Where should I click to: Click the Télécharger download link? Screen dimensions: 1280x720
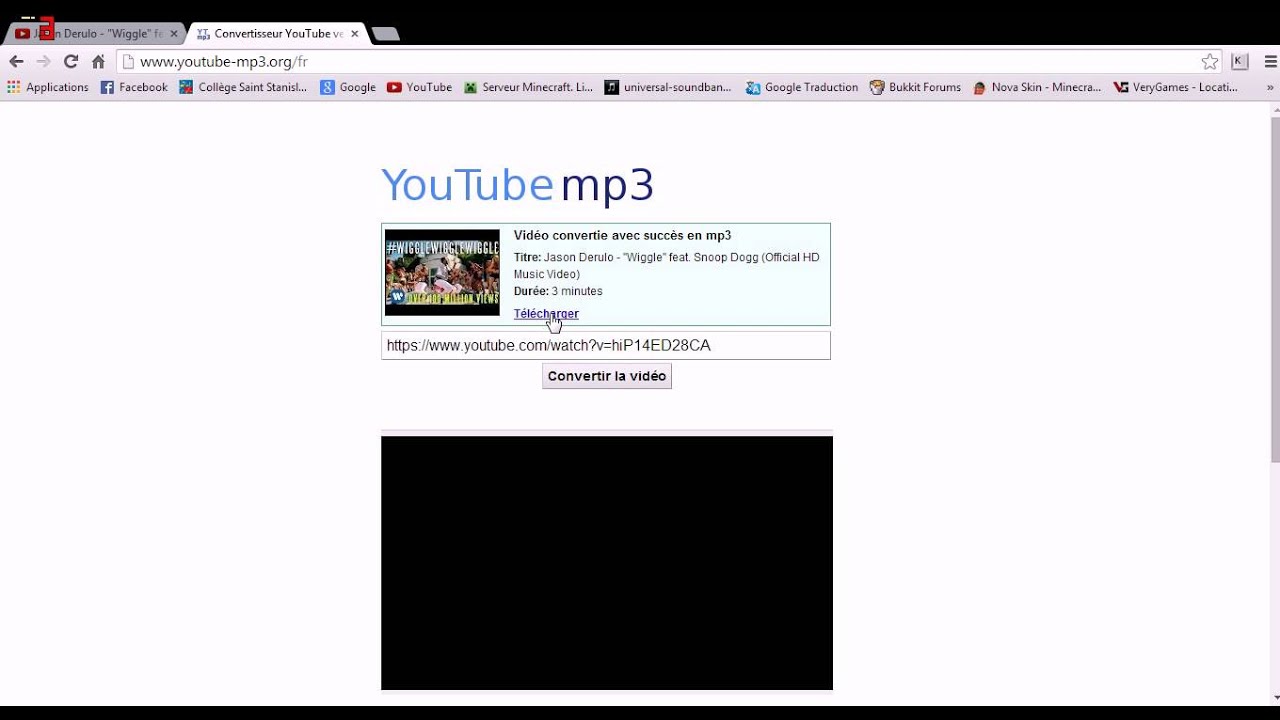click(x=546, y=314)
